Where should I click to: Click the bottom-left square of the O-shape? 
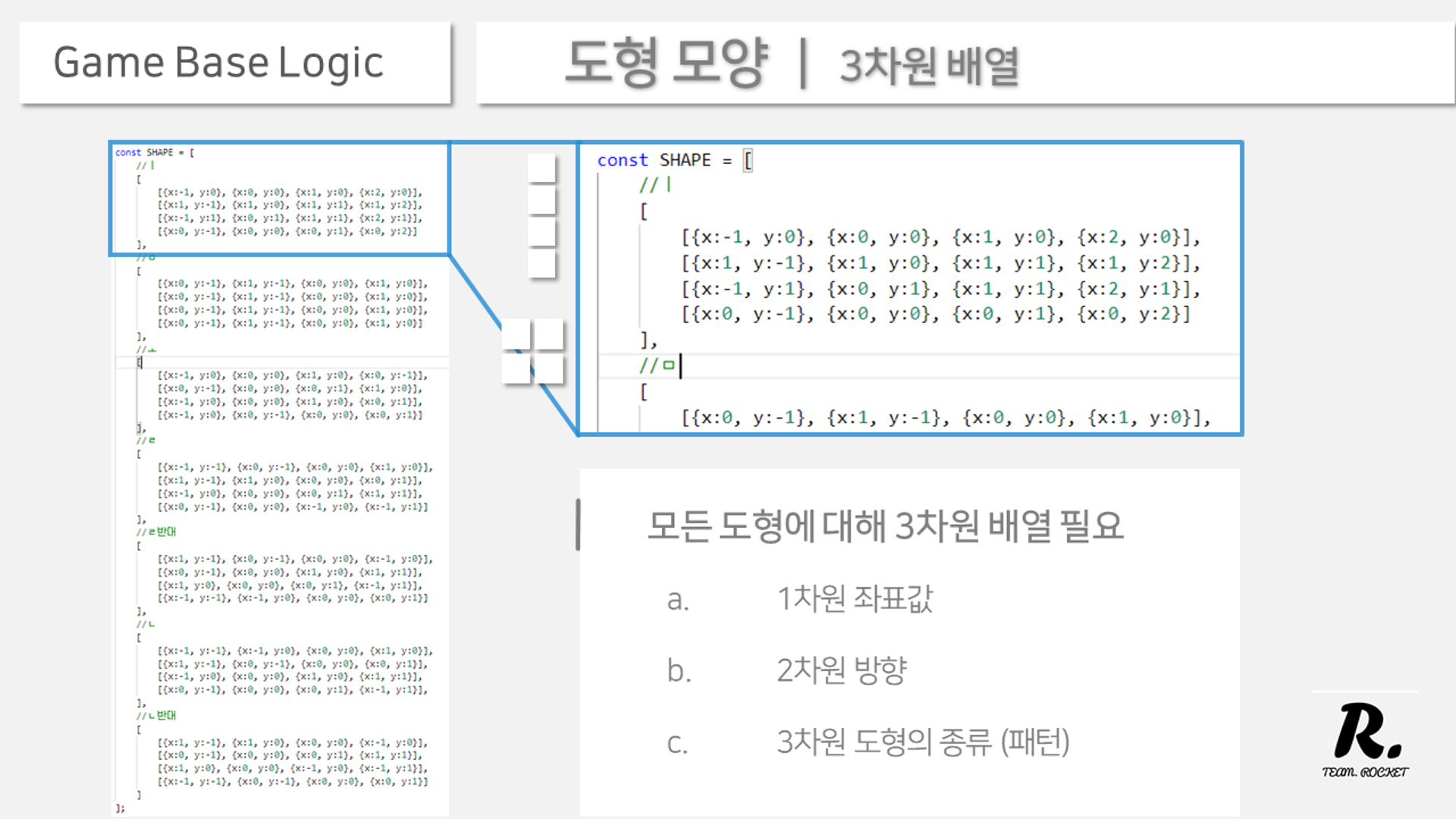click(516, 369)
